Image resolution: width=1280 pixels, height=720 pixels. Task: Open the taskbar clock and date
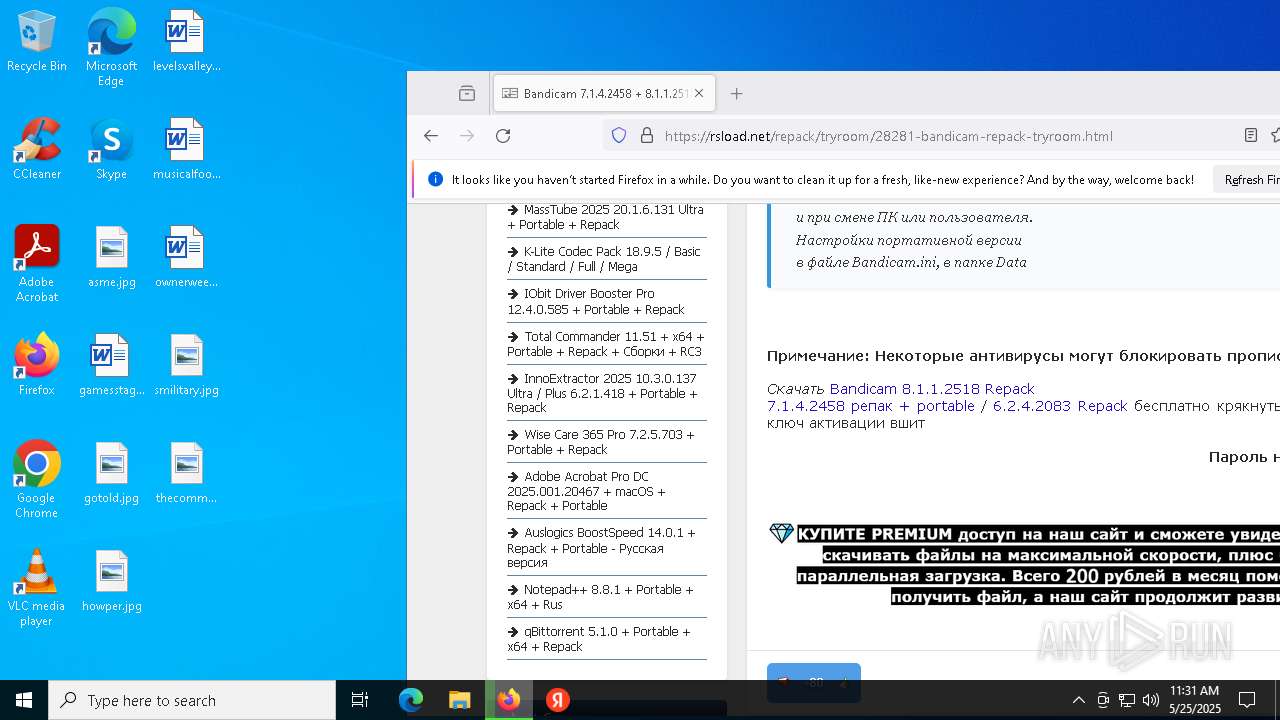(x=1195, y=700)
